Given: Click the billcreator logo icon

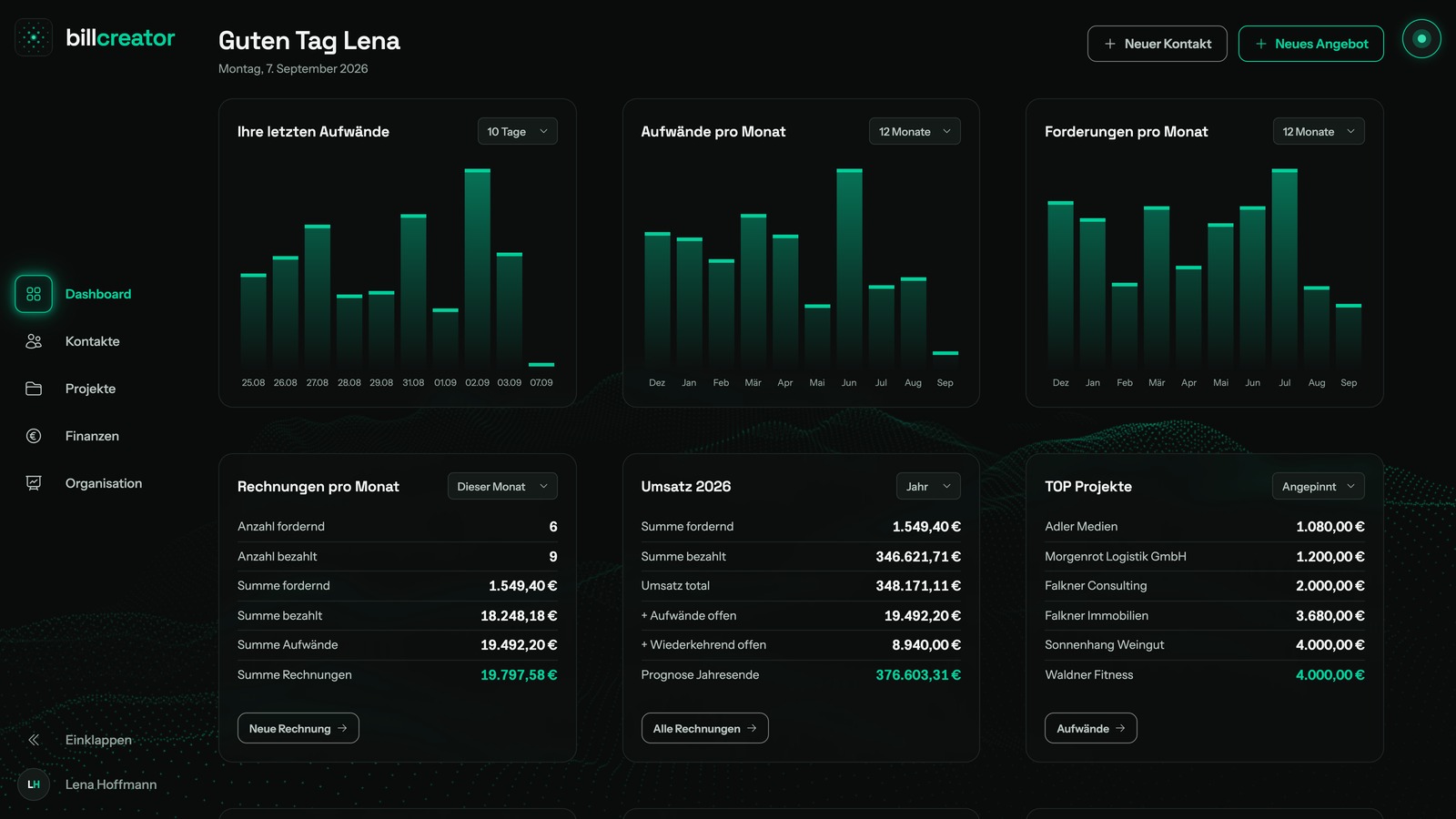Looking at the screenshot, I should tap(34, 37).
